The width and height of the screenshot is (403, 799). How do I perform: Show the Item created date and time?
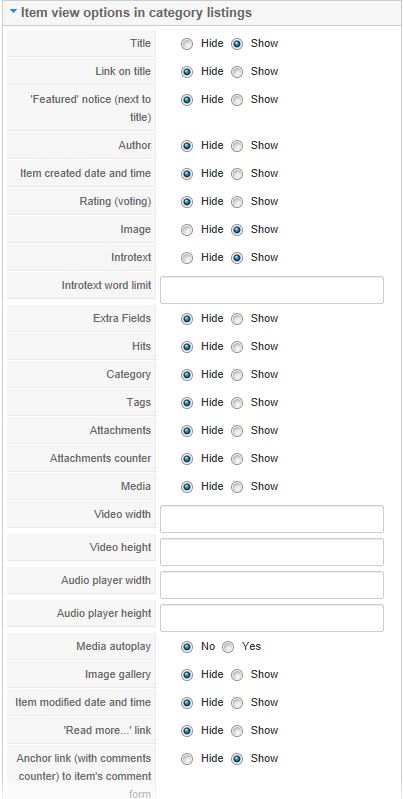(237, 174)
